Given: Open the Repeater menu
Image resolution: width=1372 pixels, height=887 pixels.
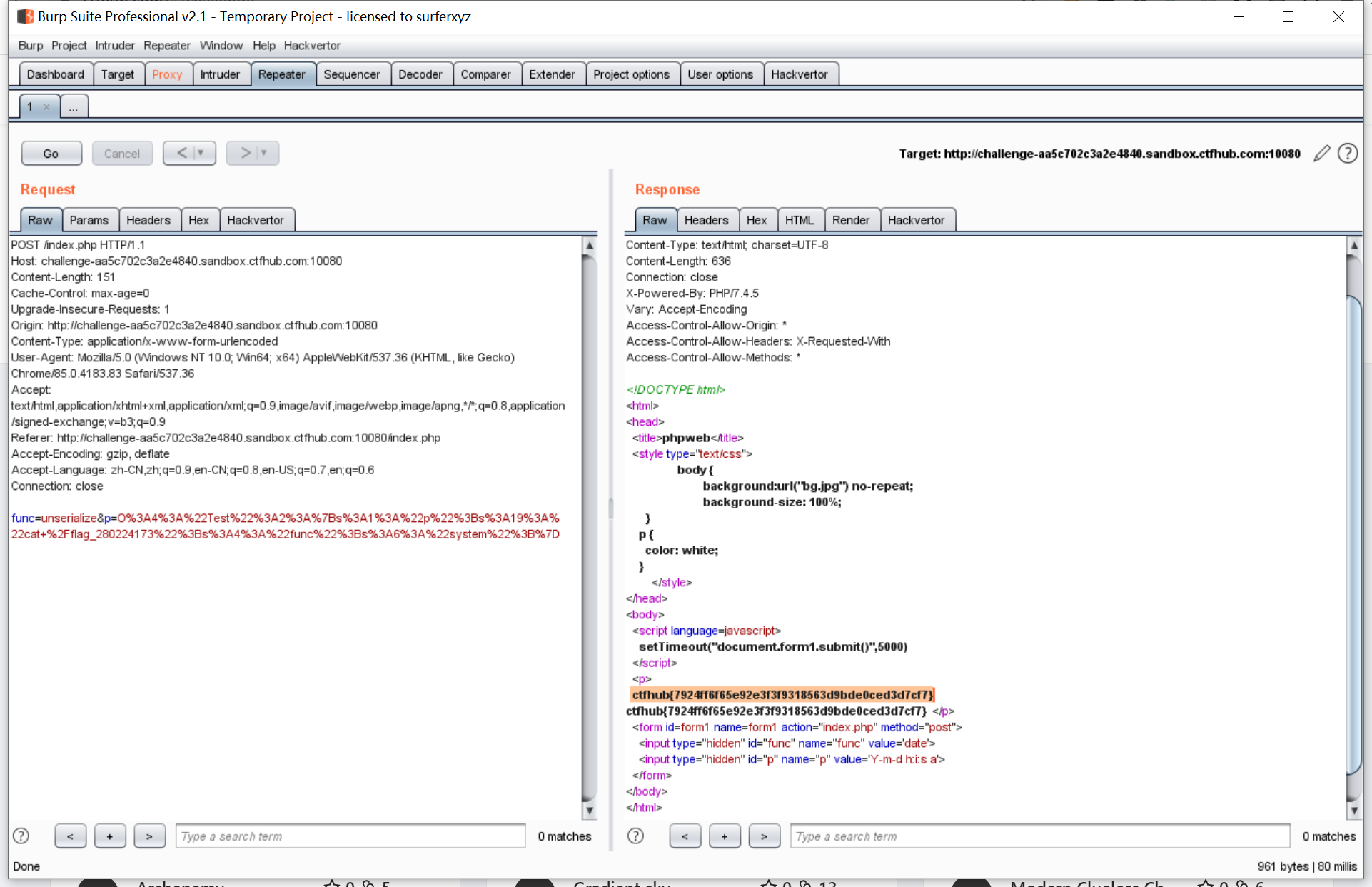Looking at the screenshot, I should click(x=166, y=46).
